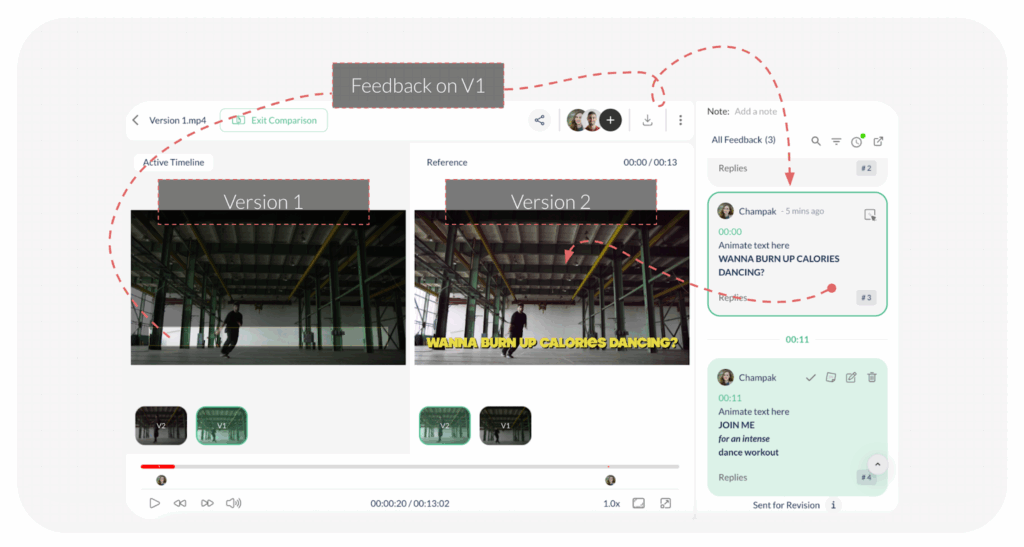
Task: Select V1 thumbnail under Reference
Action: point(505,426)
